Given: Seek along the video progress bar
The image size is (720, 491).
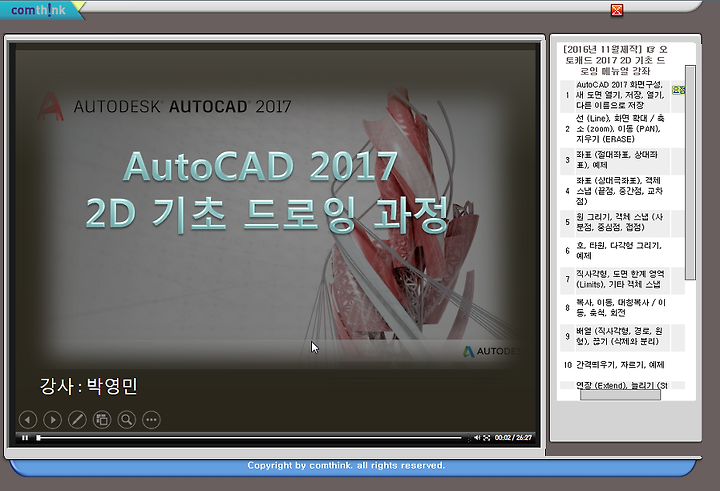Looking at the screenshot, I should (x=250, y=438).
